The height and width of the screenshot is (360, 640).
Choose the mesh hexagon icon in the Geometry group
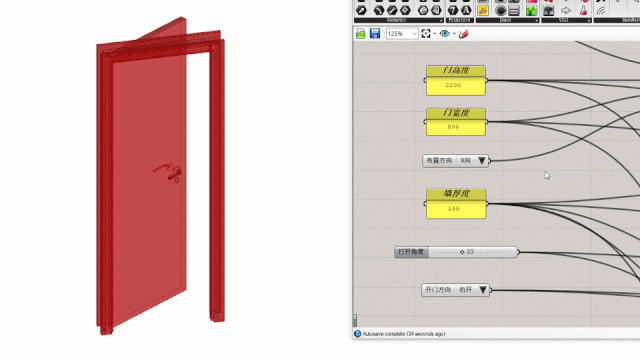pyautogui.click(x=436, y=10)
